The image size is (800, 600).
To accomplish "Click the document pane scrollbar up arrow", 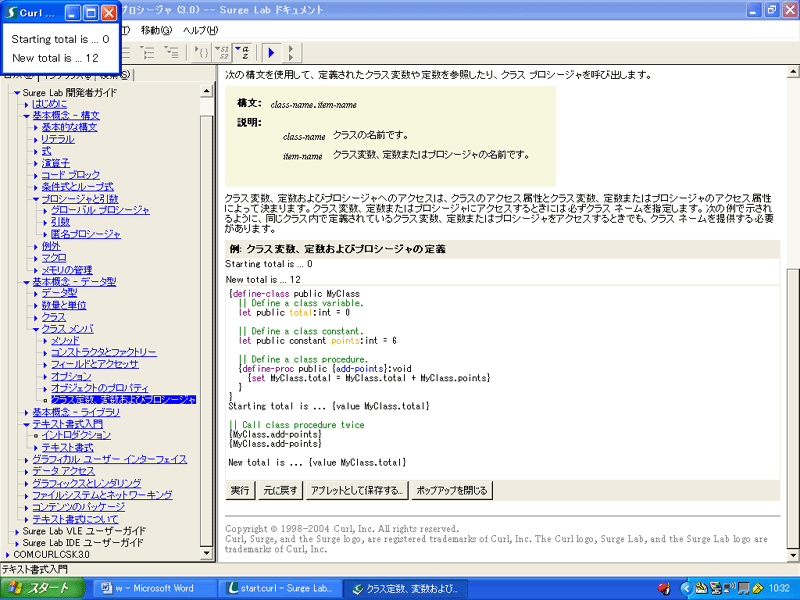I will pos(793,71).
